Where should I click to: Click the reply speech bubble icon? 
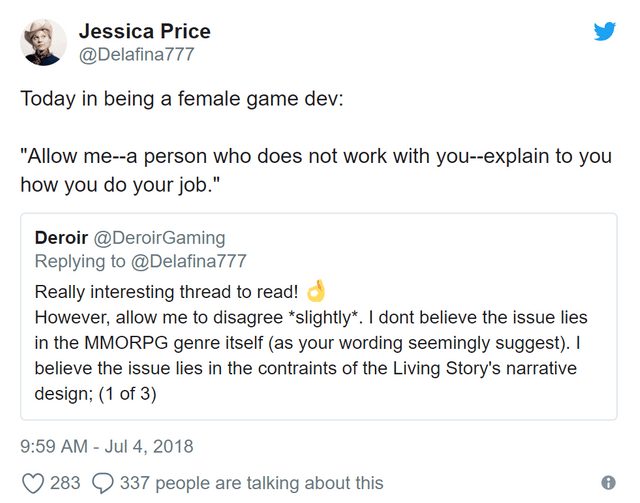103,483
